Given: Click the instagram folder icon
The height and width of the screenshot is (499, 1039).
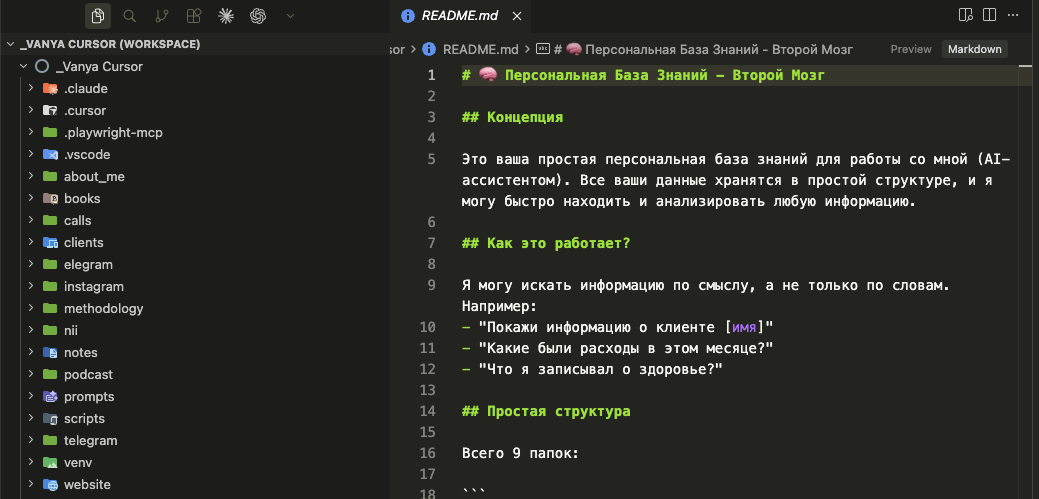Looking at the screenshot, I should point(50,286).
